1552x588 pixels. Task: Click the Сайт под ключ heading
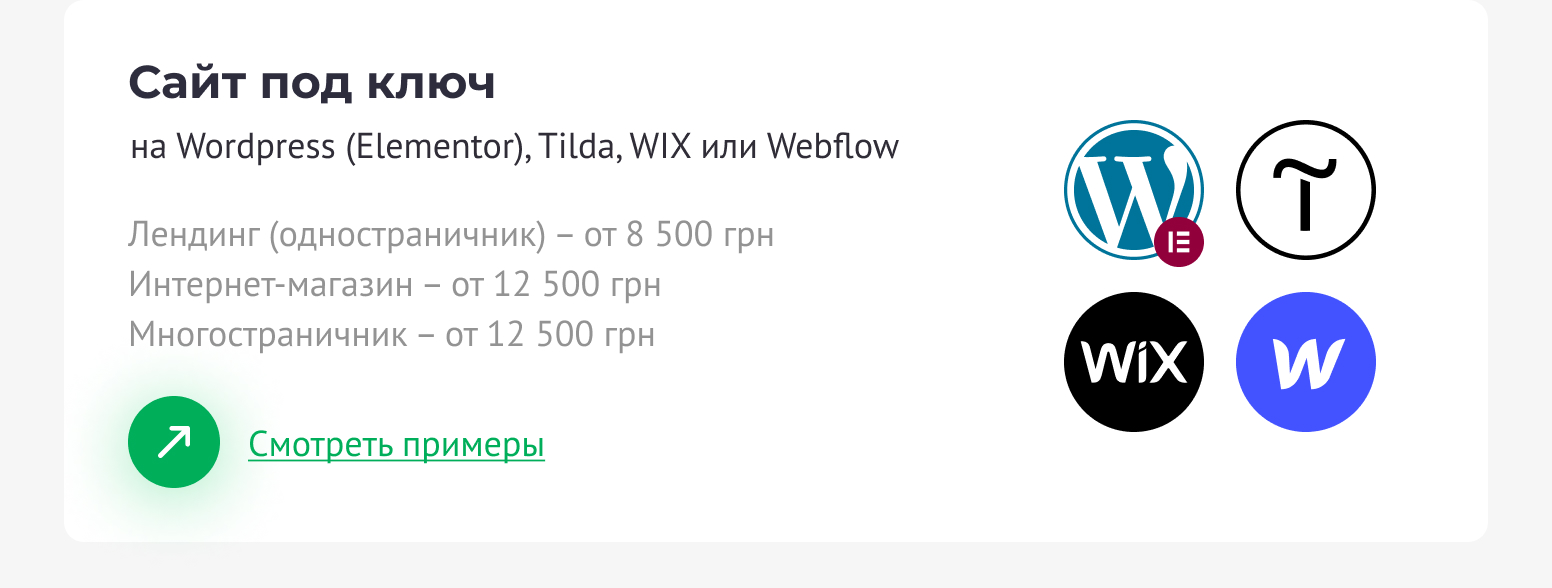click(312, 84)
